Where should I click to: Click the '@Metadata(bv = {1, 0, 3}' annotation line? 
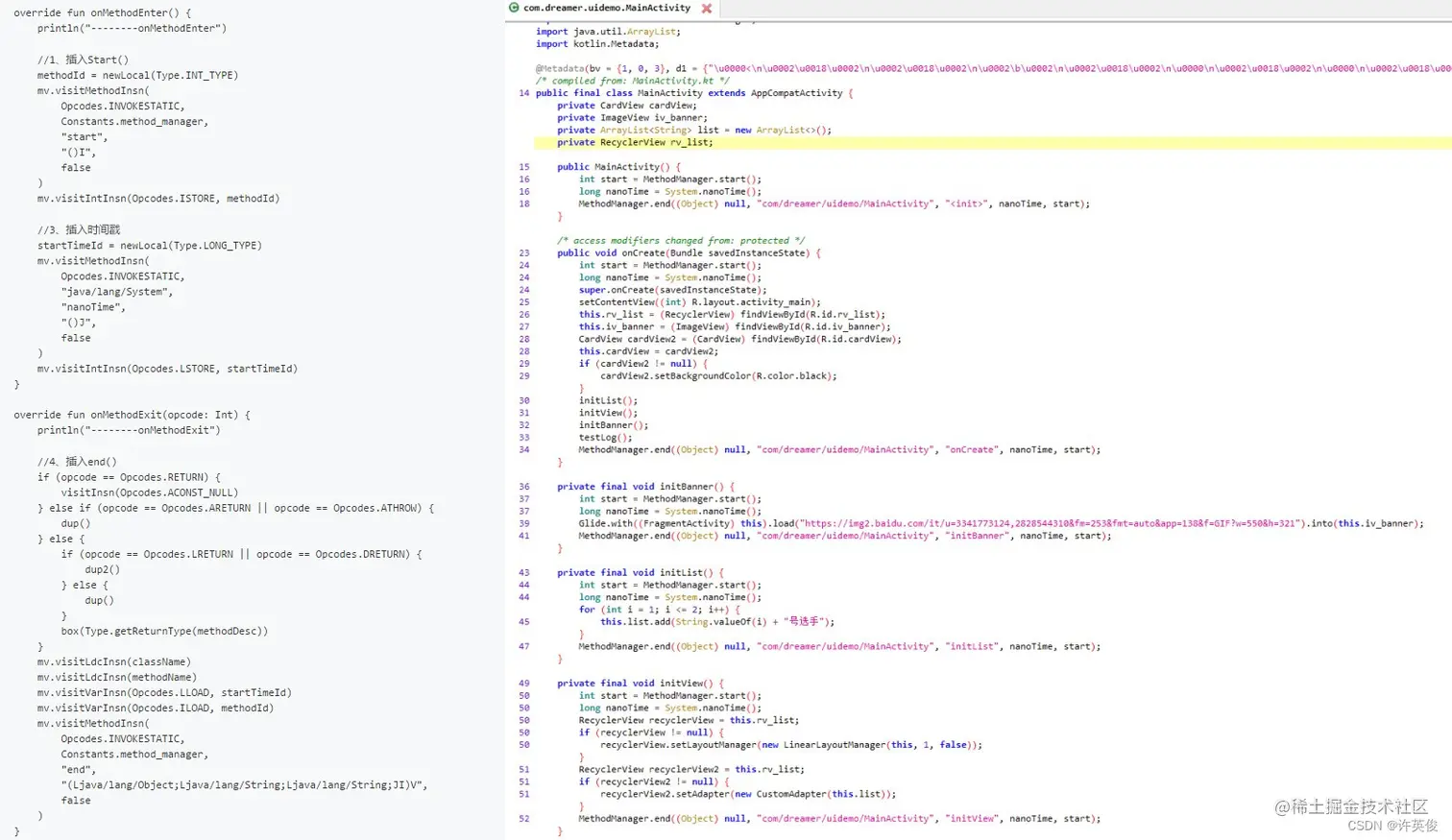pyautogui.click(x=993, y=69)
